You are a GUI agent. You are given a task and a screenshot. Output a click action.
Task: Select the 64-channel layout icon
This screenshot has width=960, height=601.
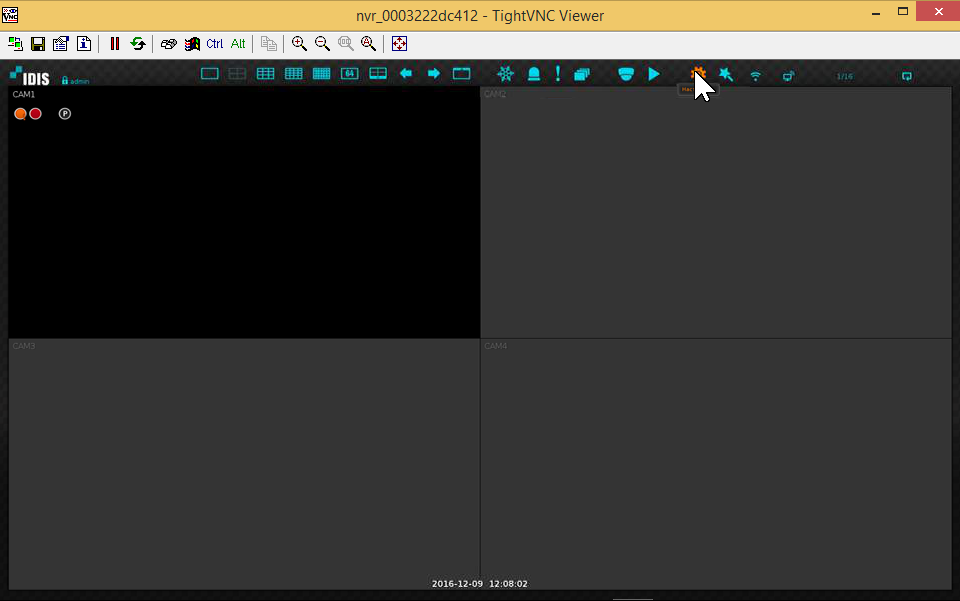click(x=350, y=74)
